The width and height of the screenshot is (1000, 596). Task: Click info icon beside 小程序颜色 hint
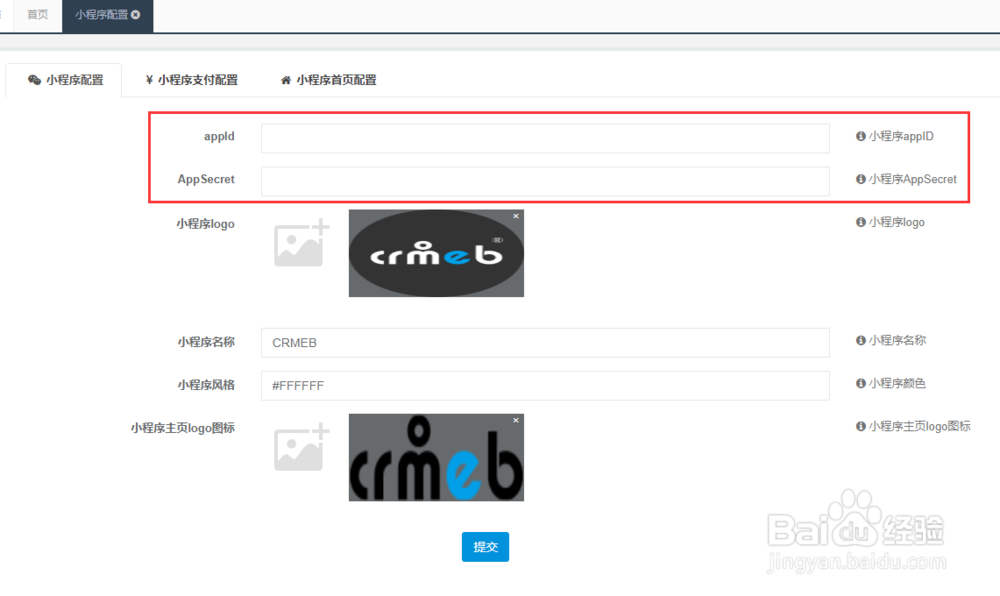point(860,383)
